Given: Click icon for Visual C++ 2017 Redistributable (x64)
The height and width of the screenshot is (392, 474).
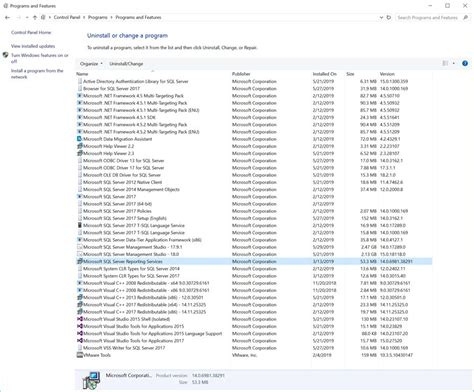Looking at the screenshot, I should click(79, 305).
